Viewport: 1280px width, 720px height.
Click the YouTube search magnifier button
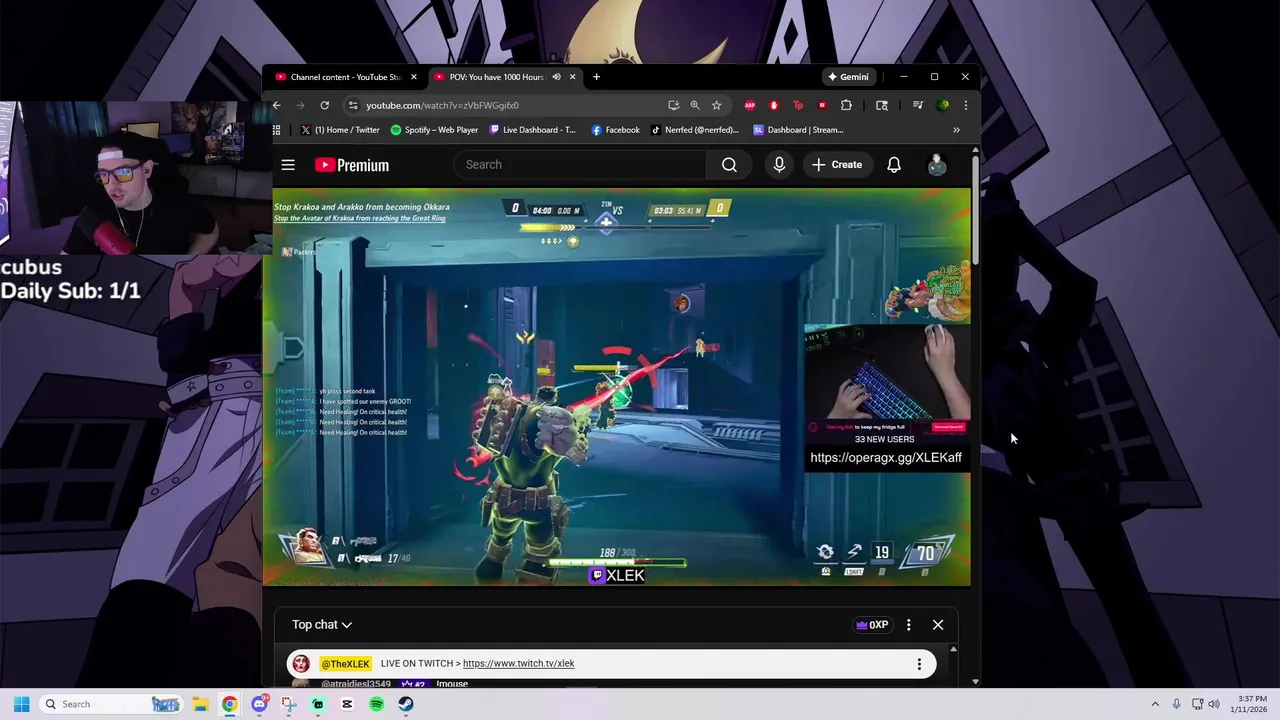click(729, 165)
